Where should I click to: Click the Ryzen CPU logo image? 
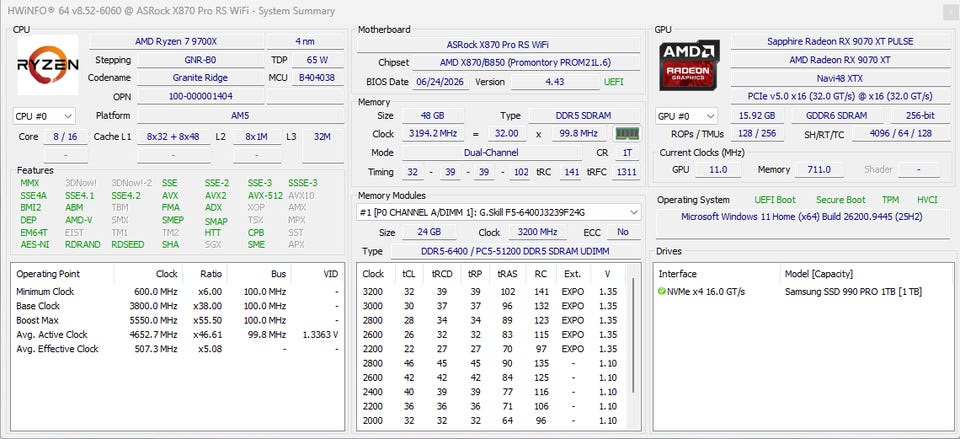pos(48,65)
